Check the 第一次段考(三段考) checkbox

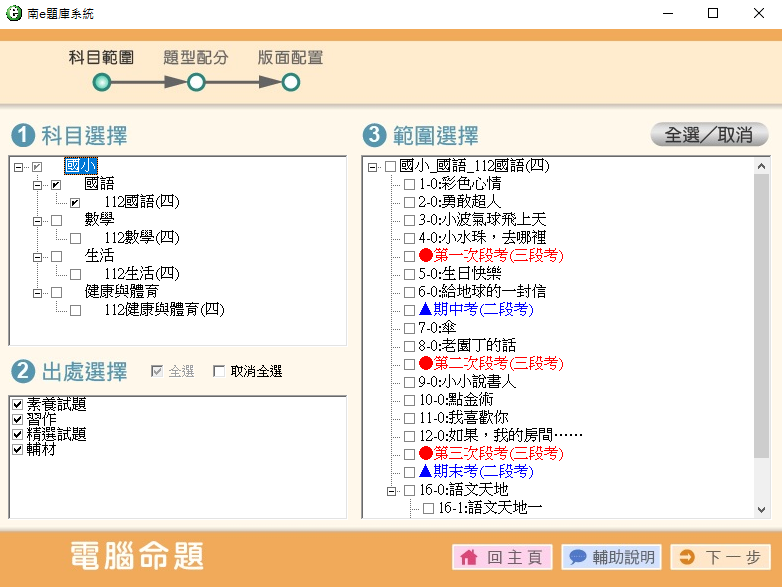pyautogui.click(x=409, y=256)
